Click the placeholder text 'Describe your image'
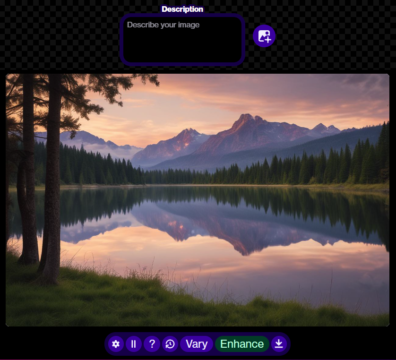 [163, 25]
